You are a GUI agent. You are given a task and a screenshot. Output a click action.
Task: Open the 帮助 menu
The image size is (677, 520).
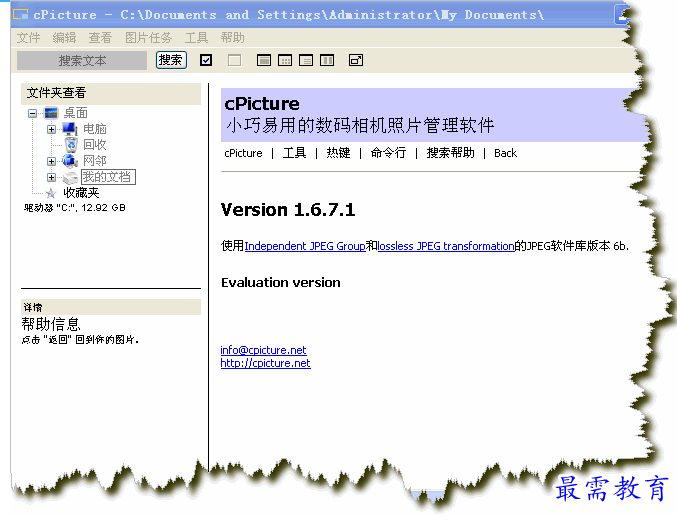[232, 38]
